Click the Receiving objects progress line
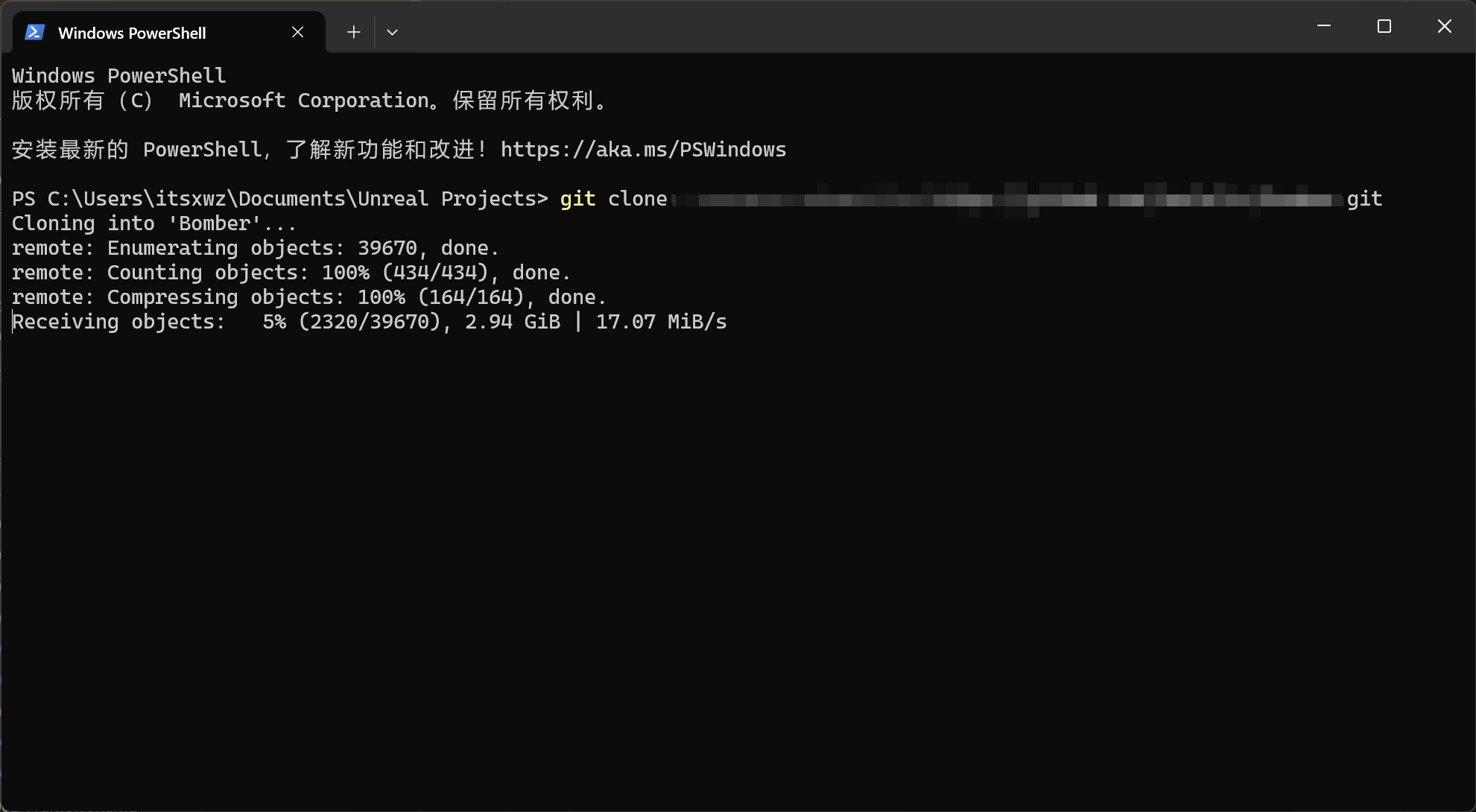 (x=369, y=322)
